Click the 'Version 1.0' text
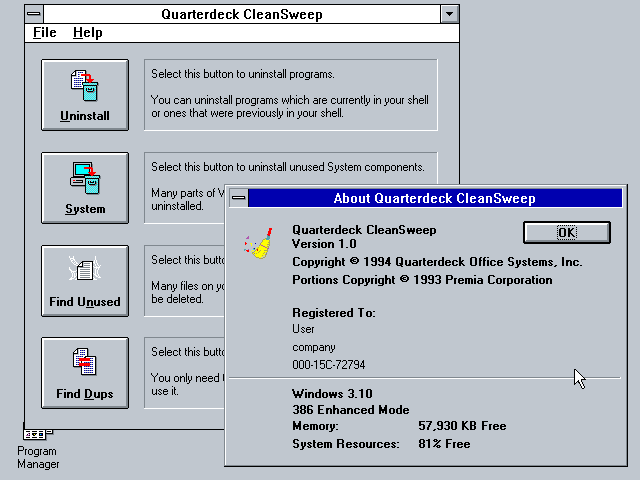The width and height of the screenshot is (640, 480). pyautogui.click(x=324, y=244)
